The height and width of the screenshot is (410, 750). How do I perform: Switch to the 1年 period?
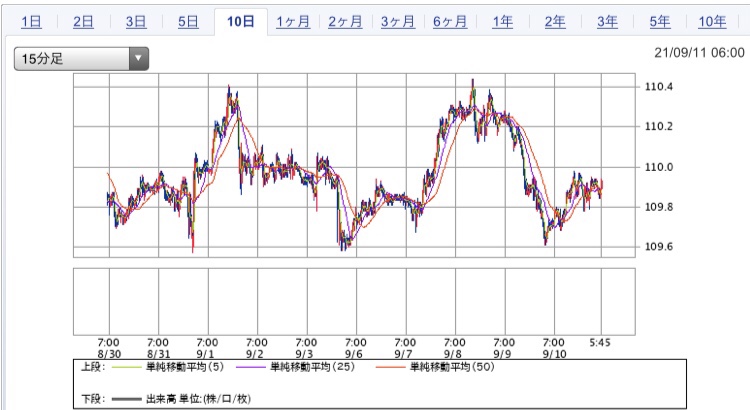503,22
